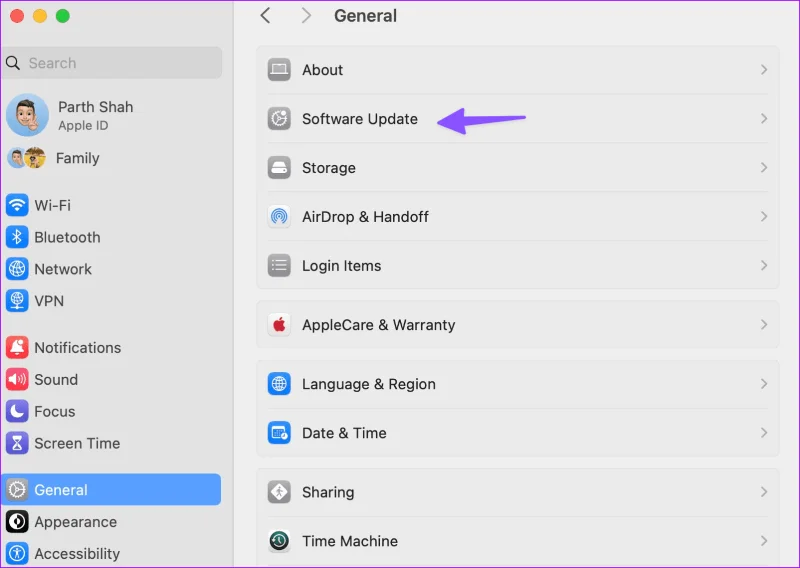The width and height of the screenshot is (800, 568).
Task: Select Screen Time label in sidebar
Action: (78, 443)
